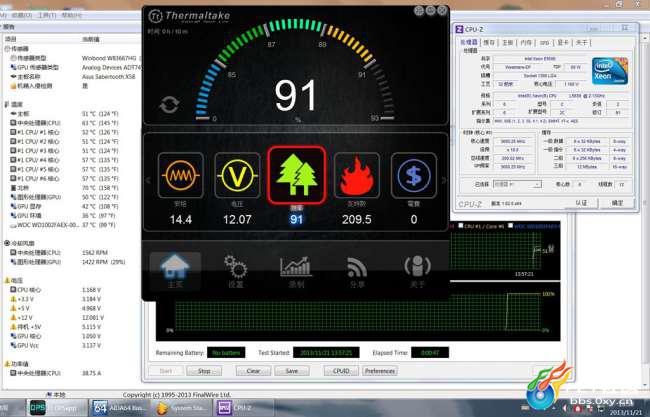Collapse the sensor group in AIDA64 list
Screen dimensions: 650x417
pyautogui.click(x=7, y=48)
